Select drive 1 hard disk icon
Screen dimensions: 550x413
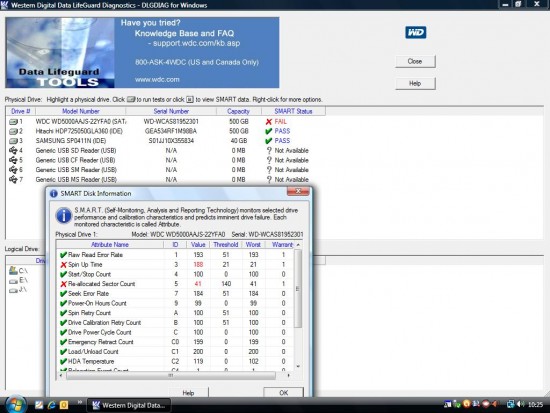tap(13, 122)
